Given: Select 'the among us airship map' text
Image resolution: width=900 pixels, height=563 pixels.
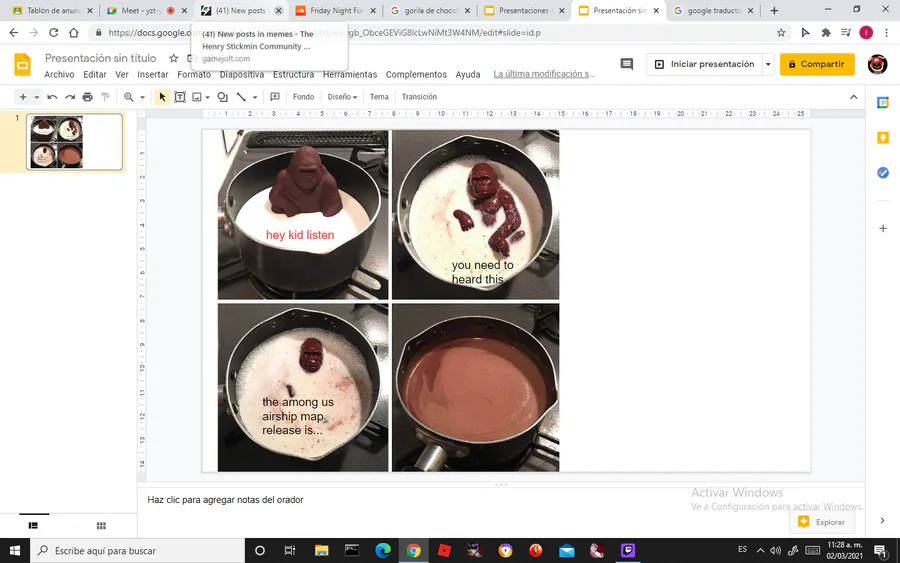Looking at the screenshot, I should pos(298,416).
